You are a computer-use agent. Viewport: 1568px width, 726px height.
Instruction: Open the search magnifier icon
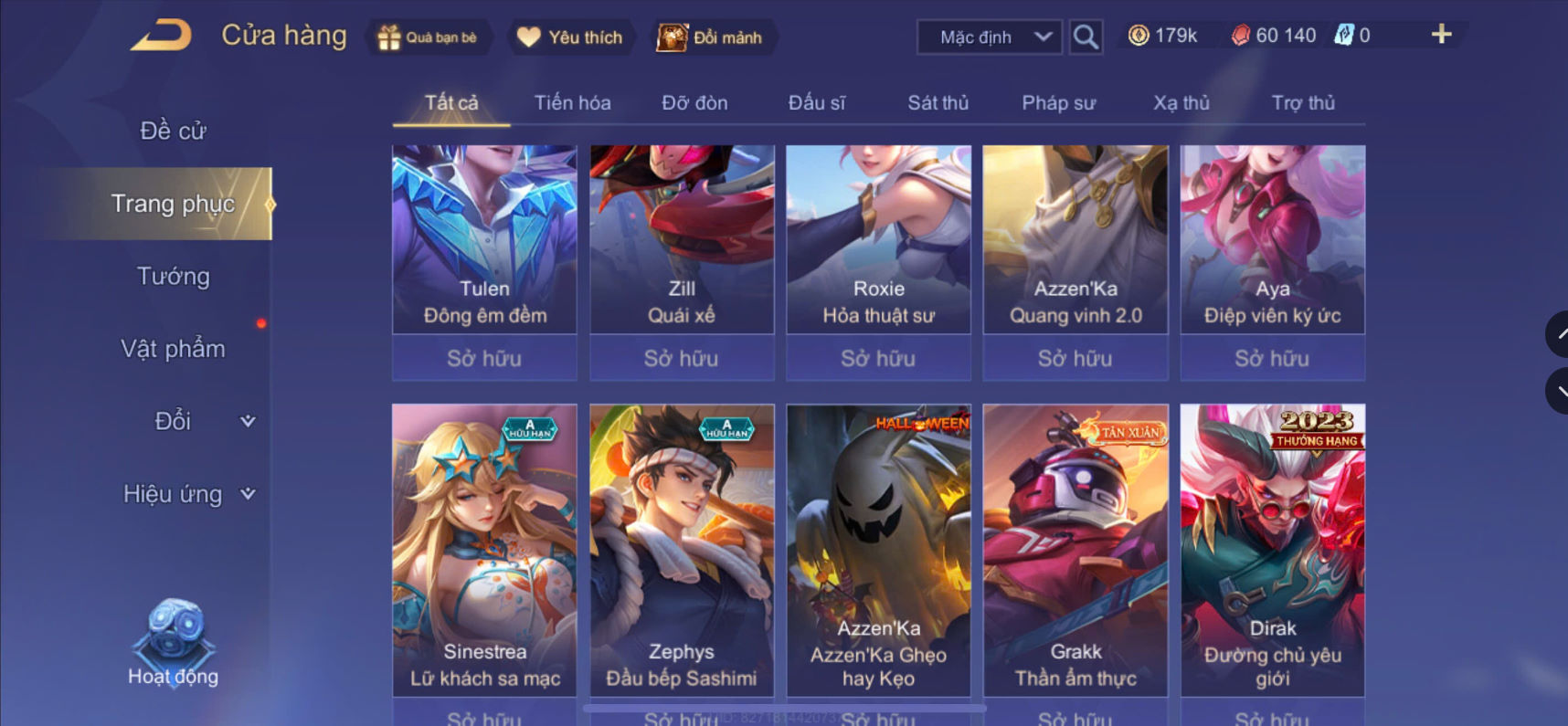click(1086, 37)
